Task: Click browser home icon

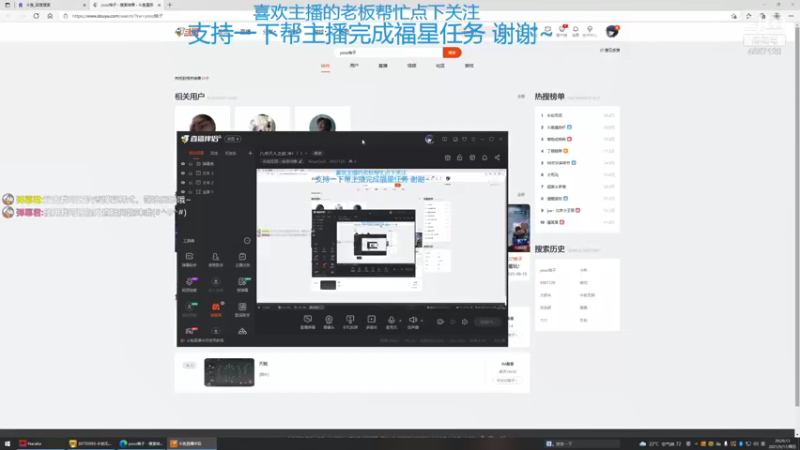Action: point(50,16)
